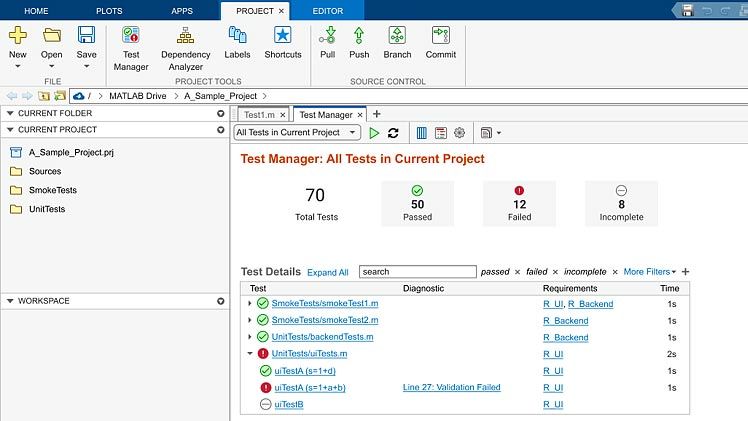Open the Test Manager tool in ribbon
This screenshot has width=748, height=421.
130,45
